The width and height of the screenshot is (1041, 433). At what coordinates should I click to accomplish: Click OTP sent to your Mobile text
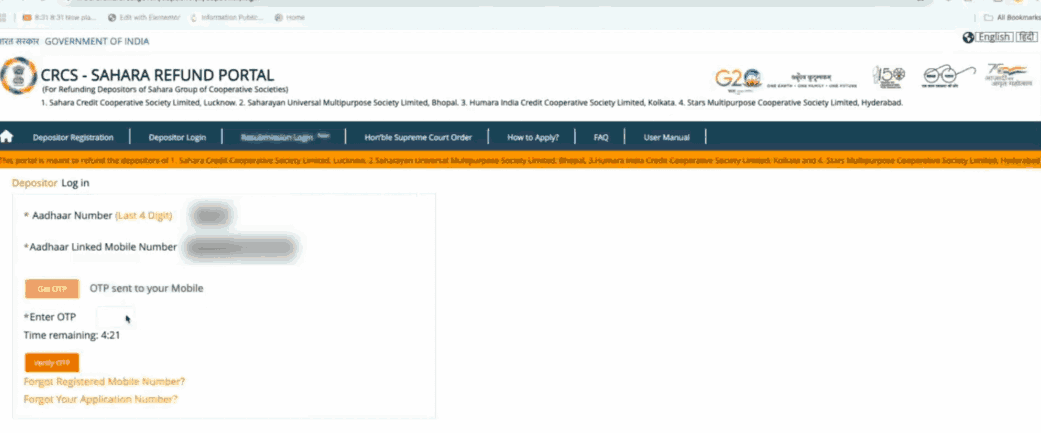point(147,288)
